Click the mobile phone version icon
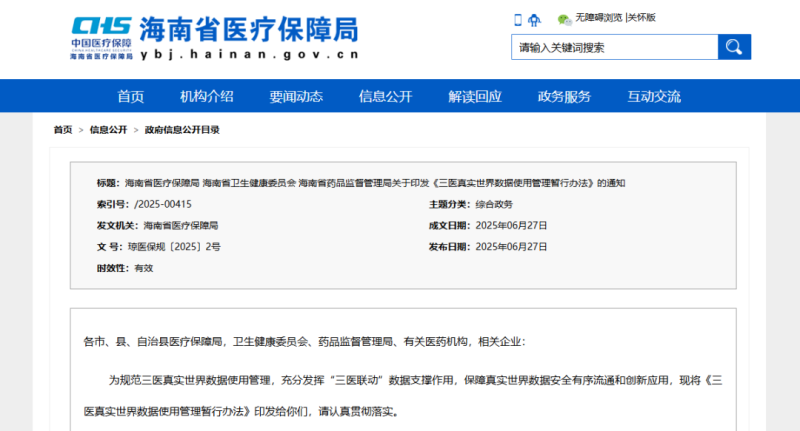The width and height of the screenshot is (800, 431). point(518,19)
